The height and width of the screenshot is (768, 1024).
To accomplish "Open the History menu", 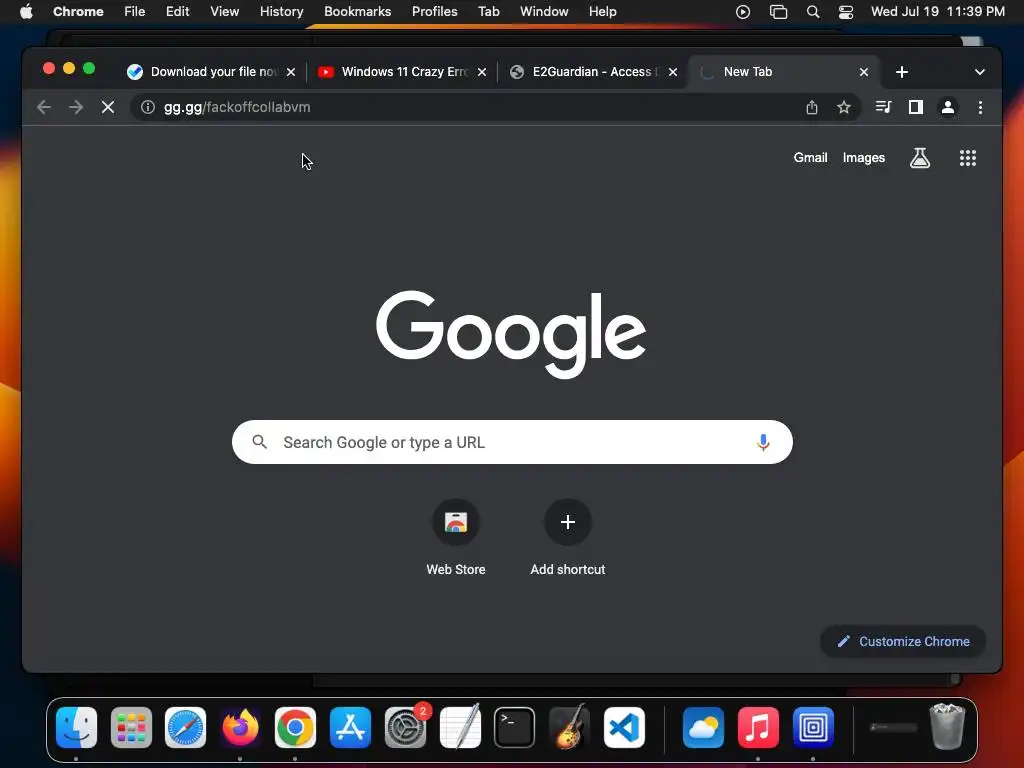I will tap(281, 12).
